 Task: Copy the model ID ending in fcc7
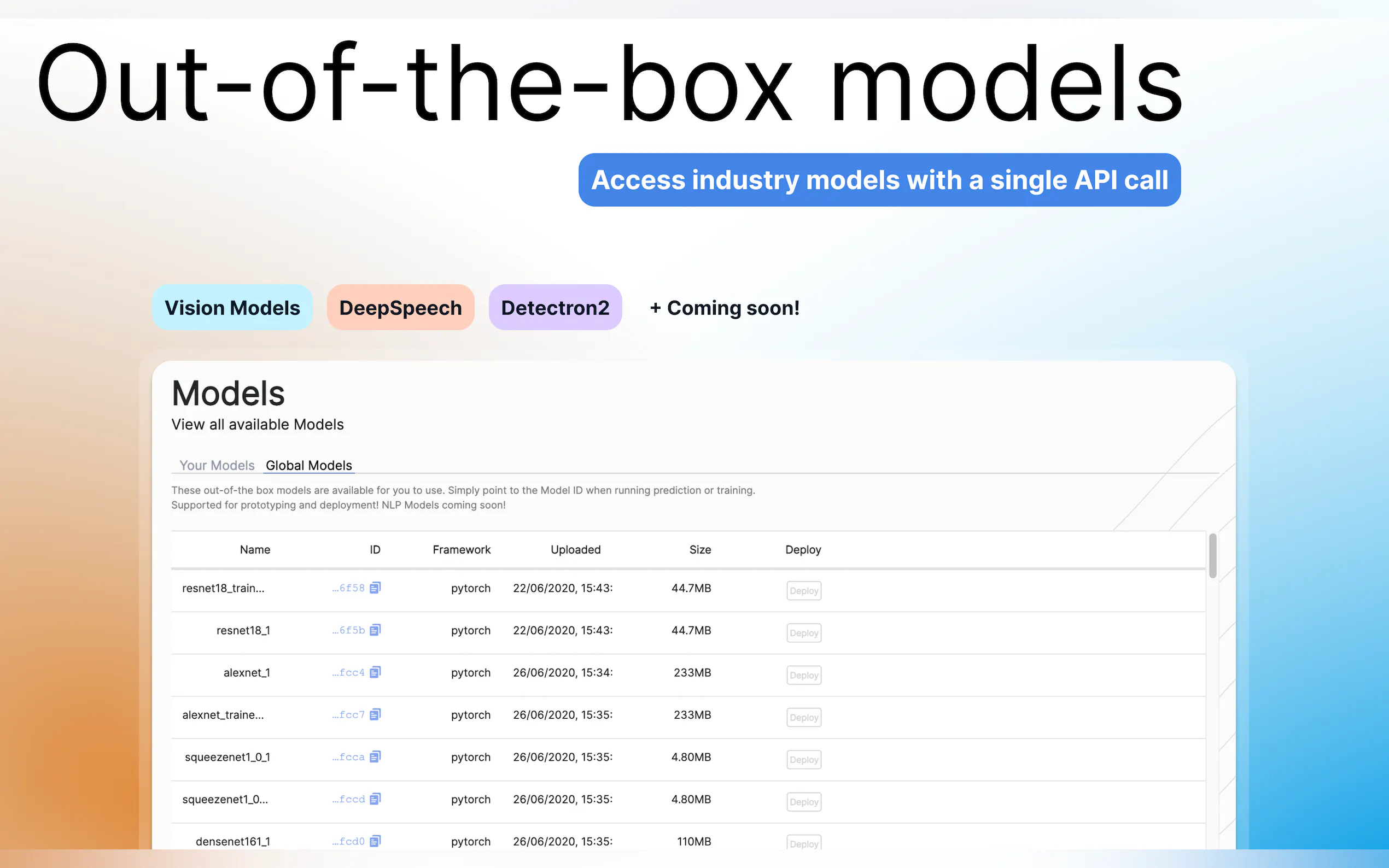375,714
